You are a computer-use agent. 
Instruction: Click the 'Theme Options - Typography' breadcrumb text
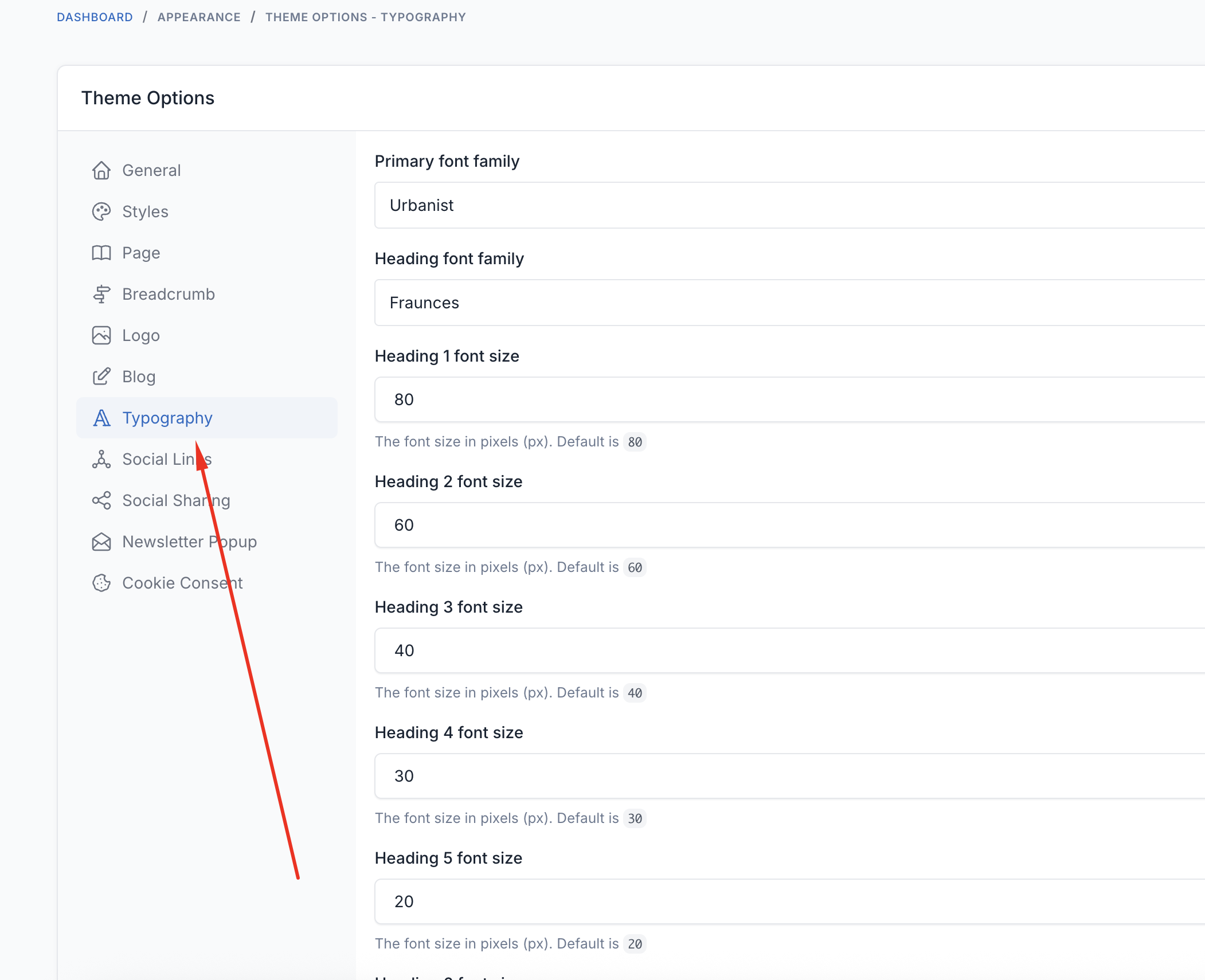pyautogui.click(x=366, y=17)
